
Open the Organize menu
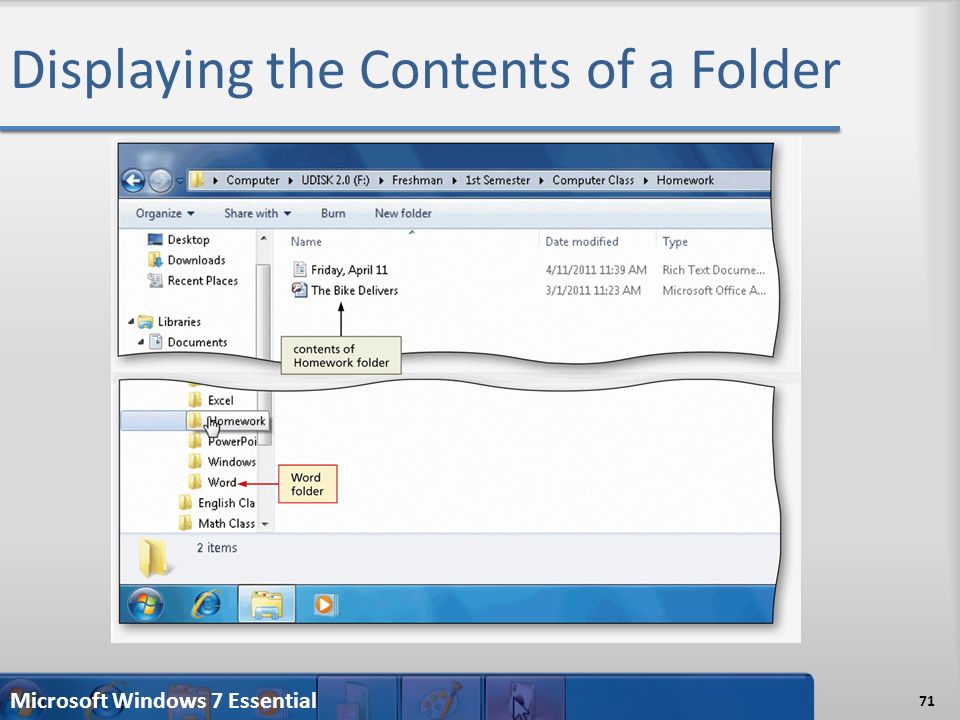tap(165, 213)
